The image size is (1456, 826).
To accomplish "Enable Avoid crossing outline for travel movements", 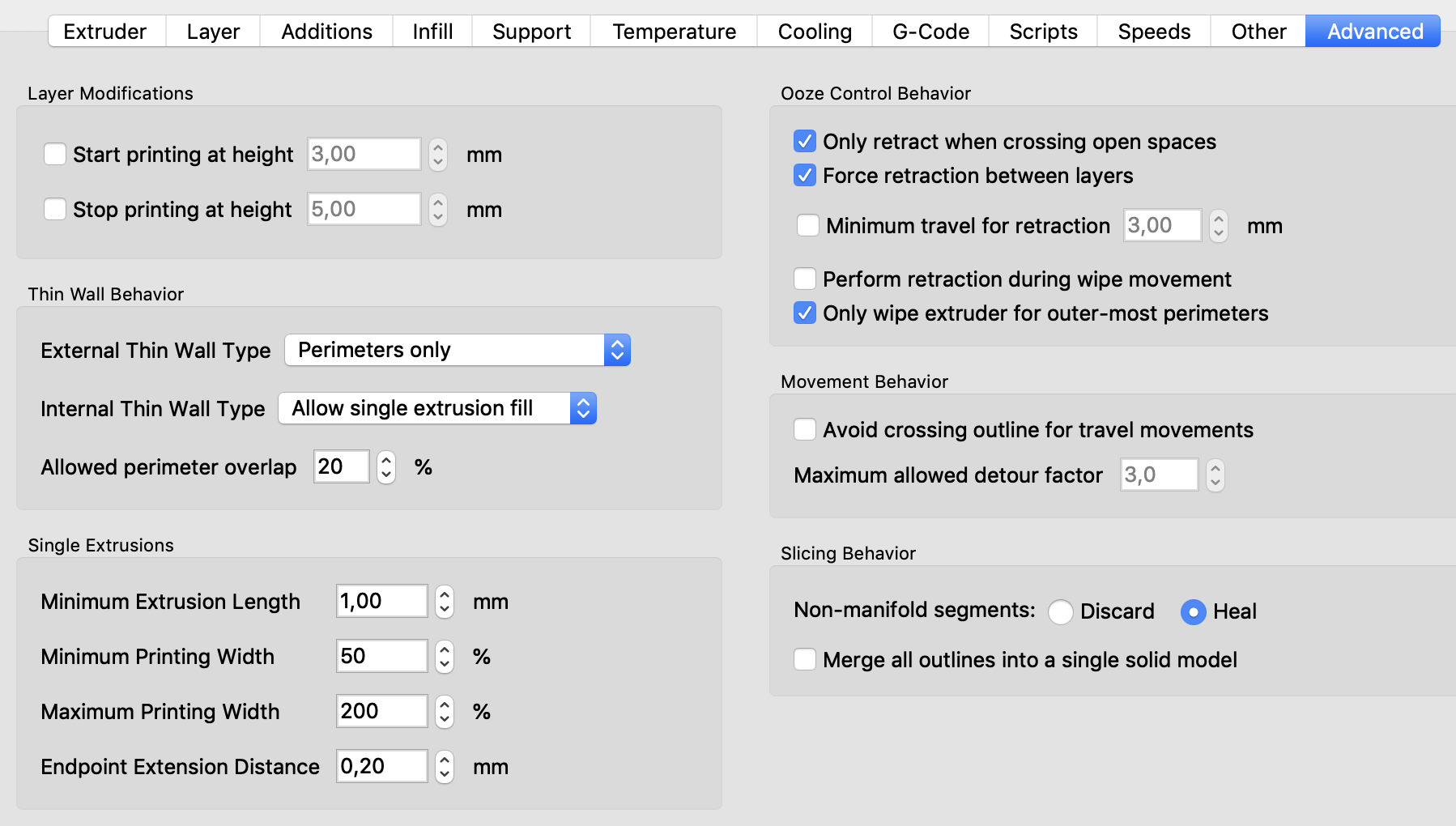I will coord(805,429).
